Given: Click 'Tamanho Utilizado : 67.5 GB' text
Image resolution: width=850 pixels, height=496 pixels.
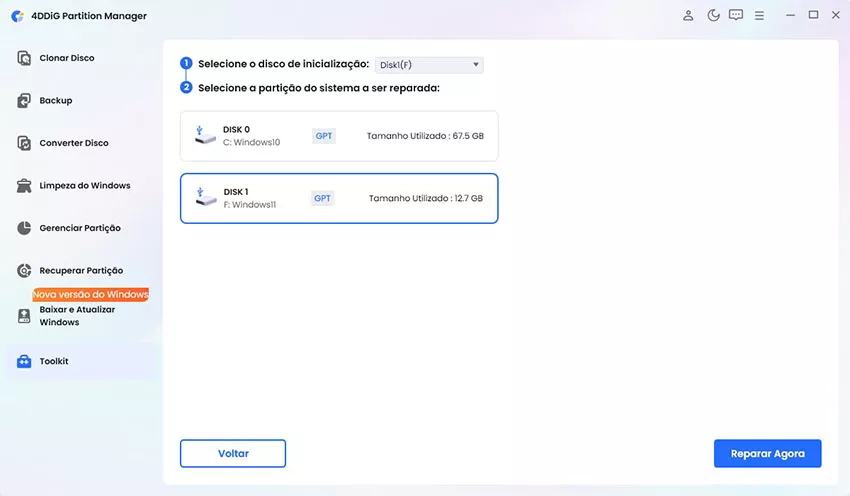Looking at the screenshot, I should 425,136.
